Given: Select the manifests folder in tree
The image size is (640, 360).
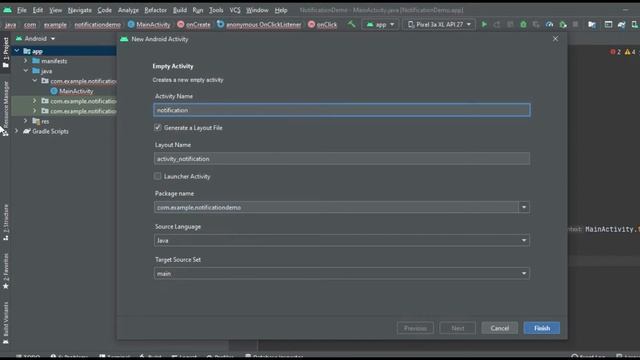Looking at the screenshot, I should (54, 61).
